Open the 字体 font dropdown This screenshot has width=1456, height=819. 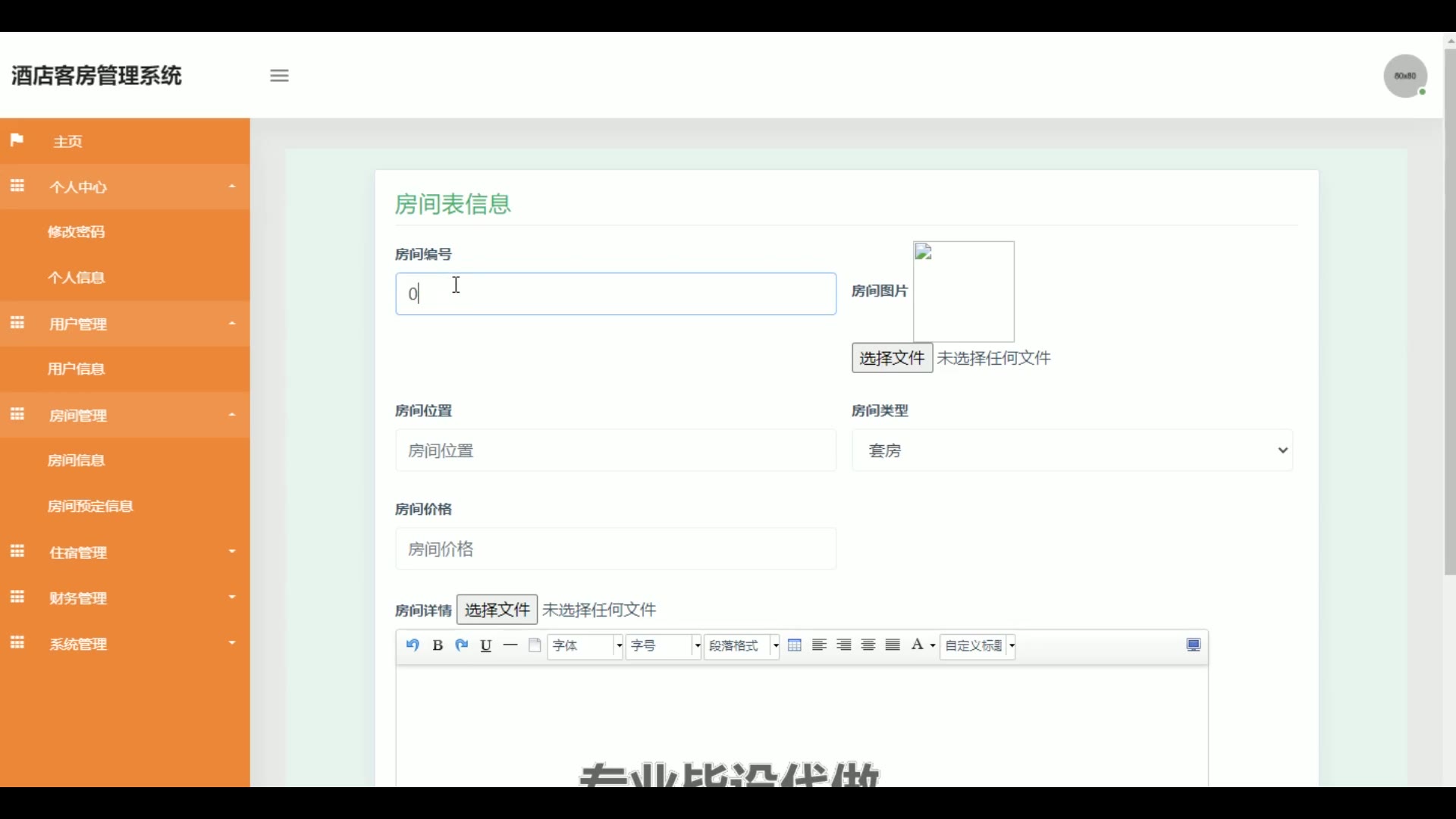pyautogui.click(x=585, y=646)
